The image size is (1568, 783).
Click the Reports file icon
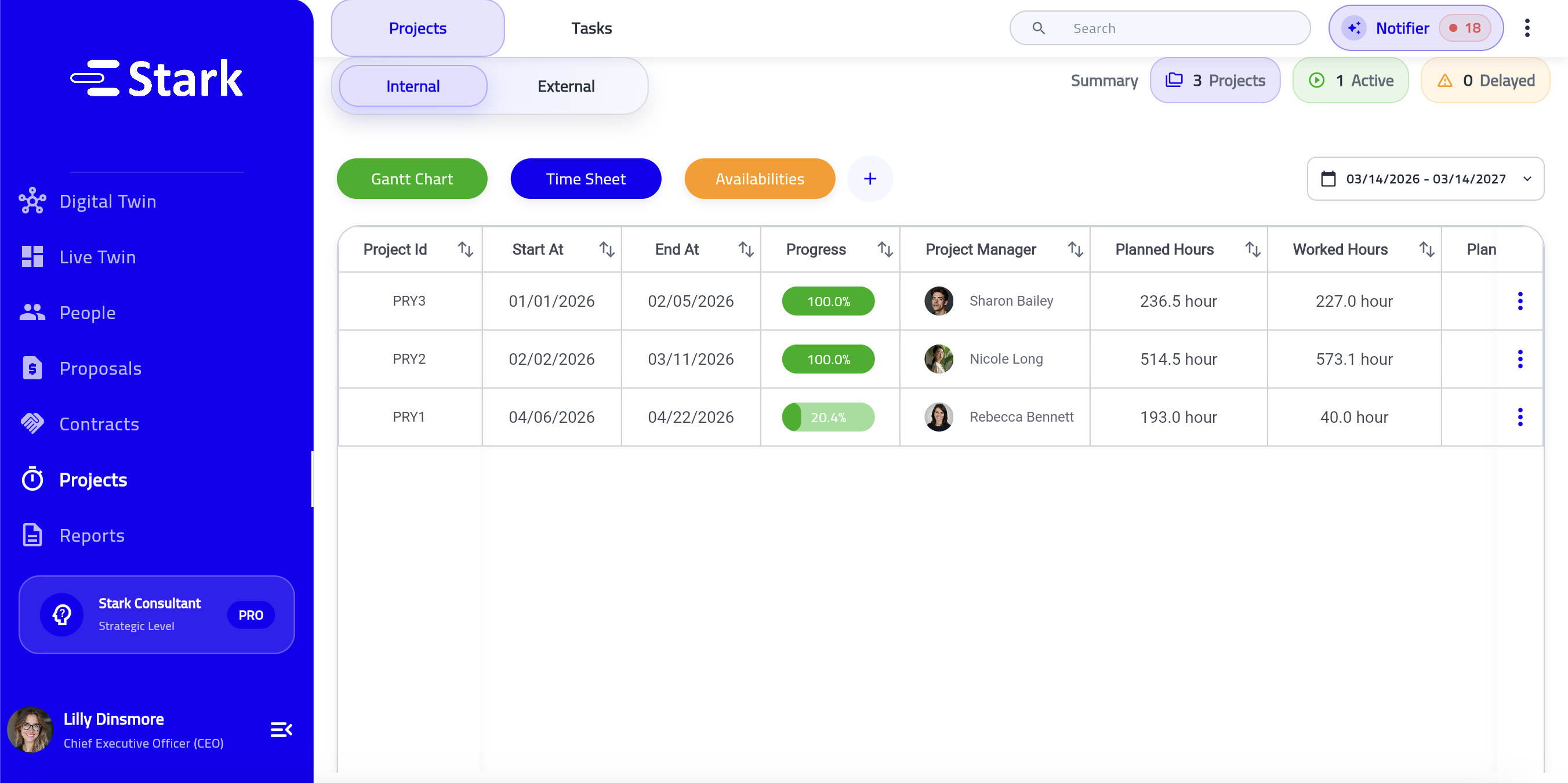coord(32,535)
